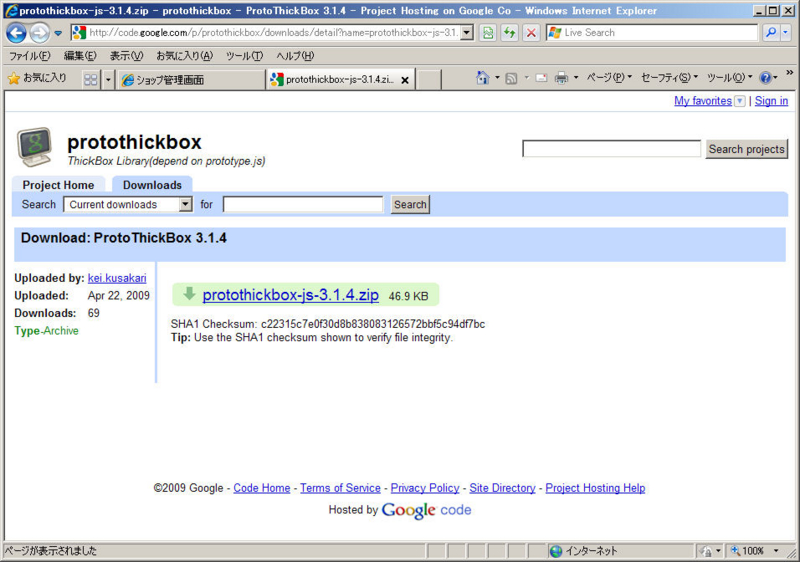Screen dimensions: 800x562
Task: Click the RSS feeds icon
Action: tap(511, 78)
